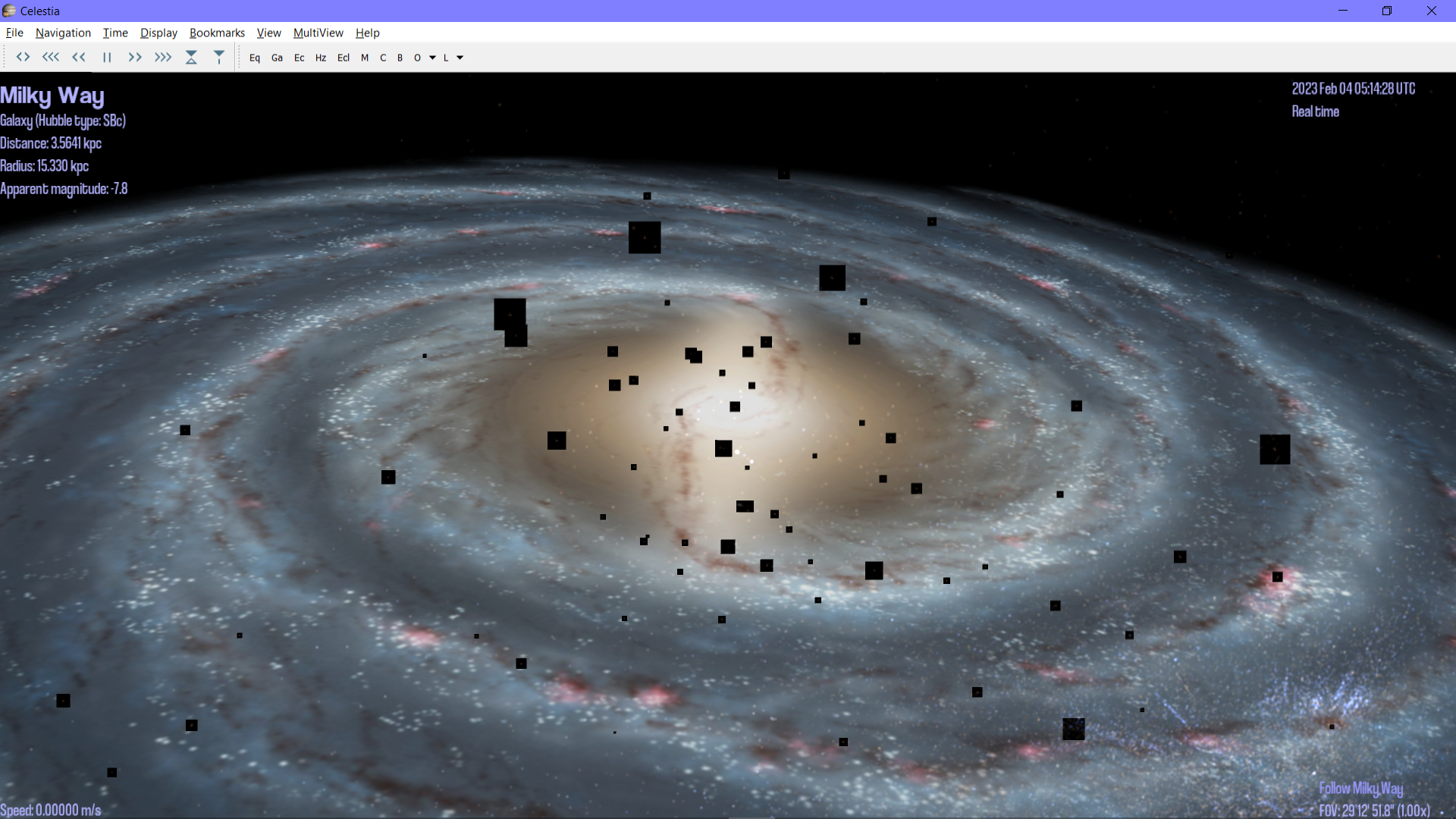
Task: Close the Celestia window
Action: tap(1432, 11)
